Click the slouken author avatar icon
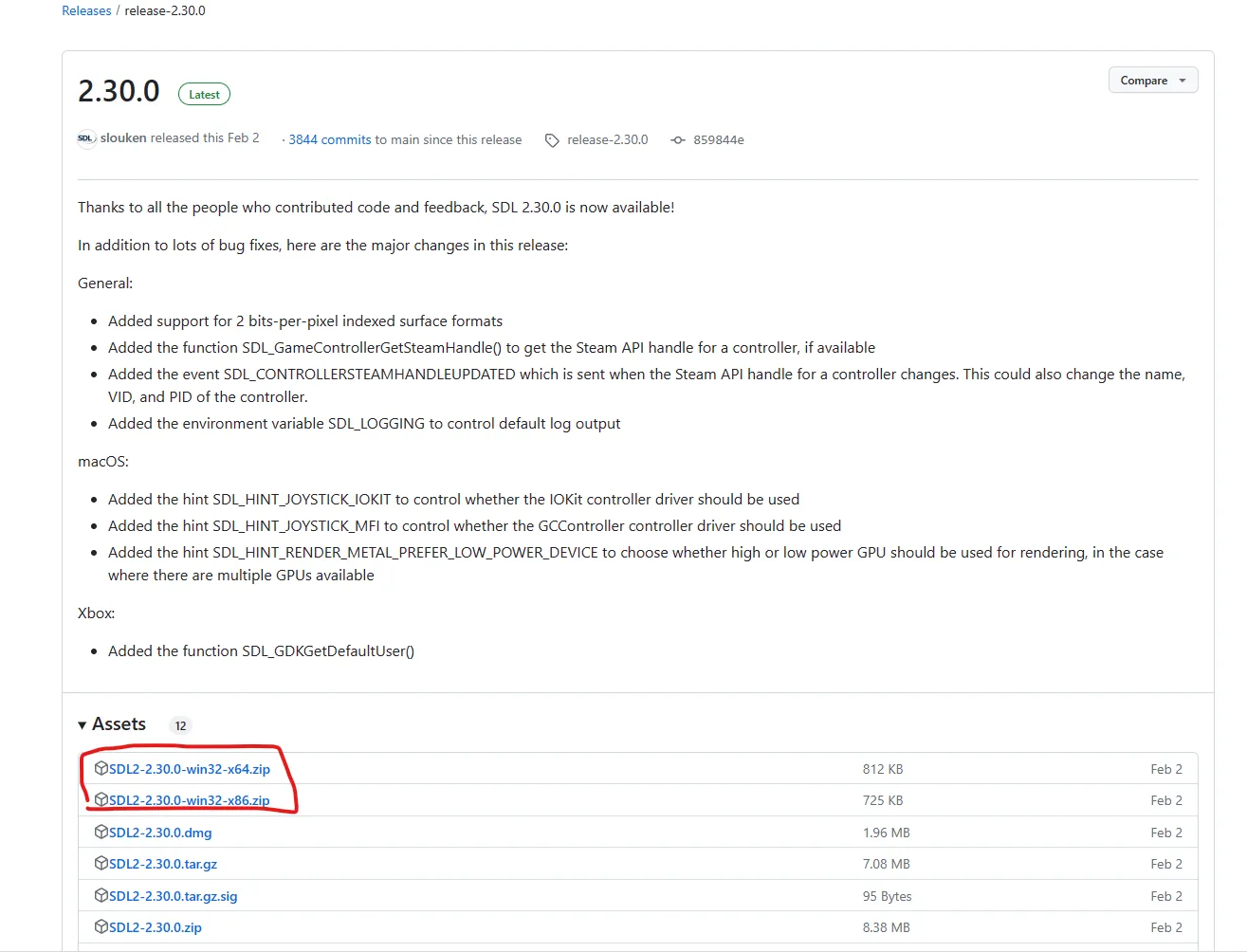The height and width of the screenshot is (952, 1247). 86,138
